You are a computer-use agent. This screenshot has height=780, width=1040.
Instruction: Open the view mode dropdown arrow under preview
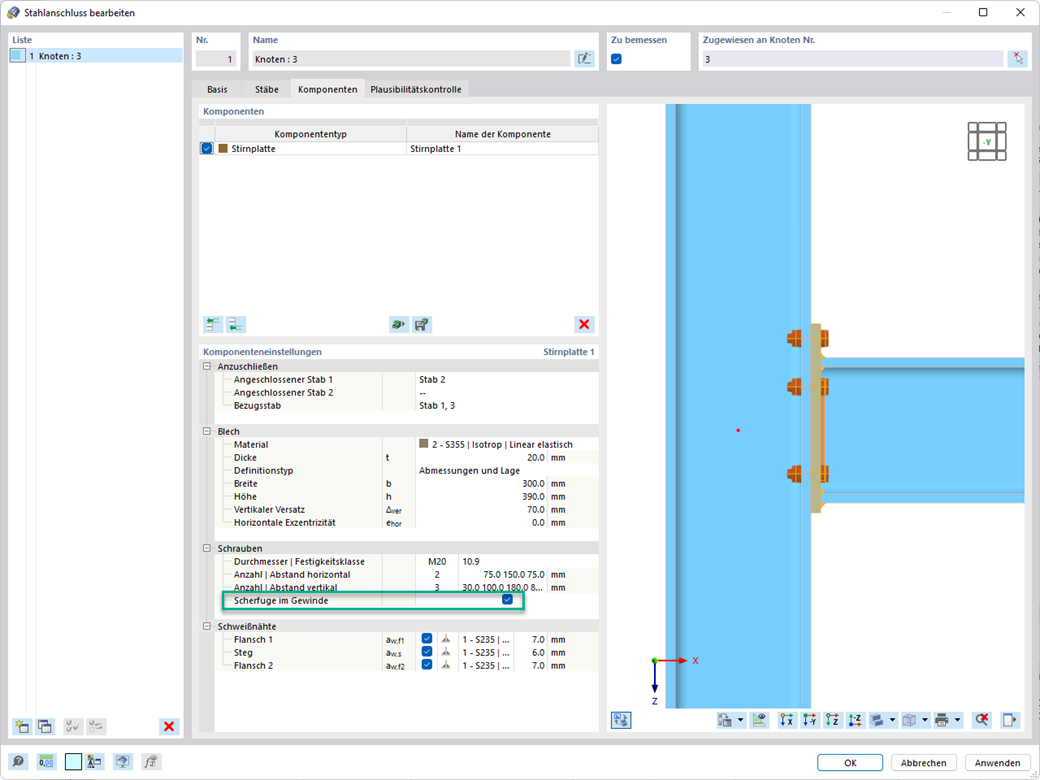(740, 720)
